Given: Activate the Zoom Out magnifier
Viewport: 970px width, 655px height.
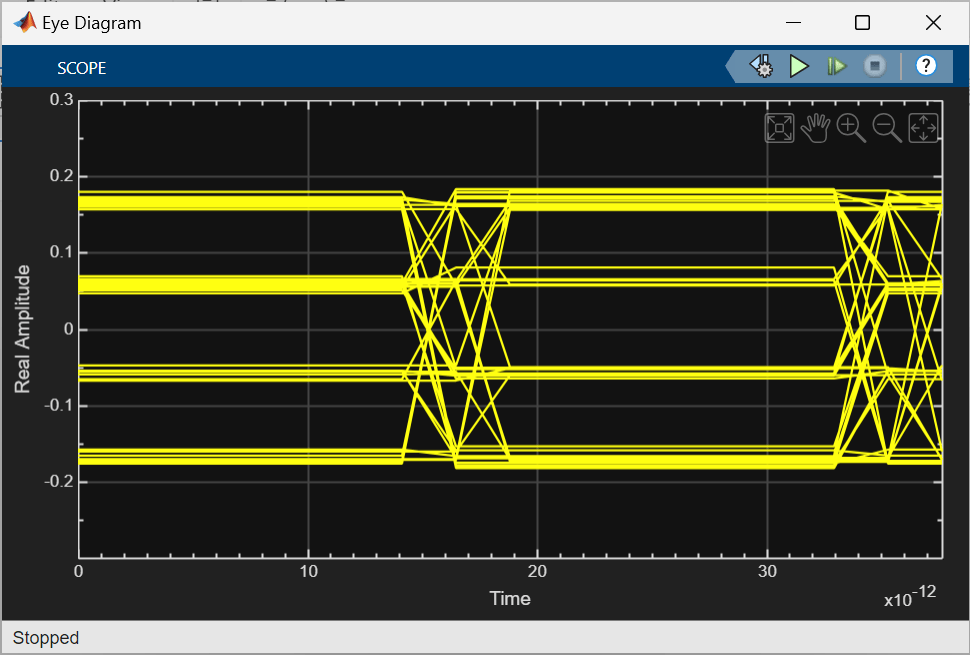Looking at the screenshot, I should coord(887,127).
